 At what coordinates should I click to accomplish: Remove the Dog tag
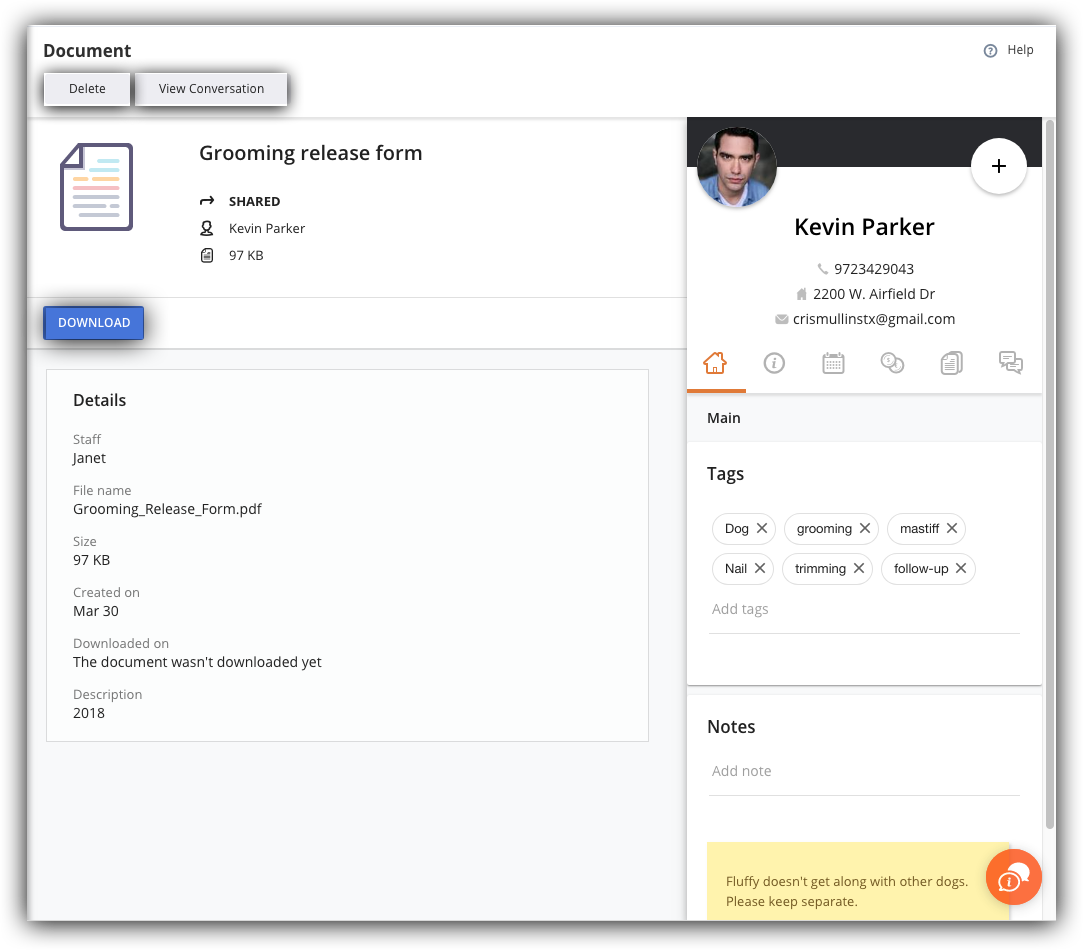(762, 528)
